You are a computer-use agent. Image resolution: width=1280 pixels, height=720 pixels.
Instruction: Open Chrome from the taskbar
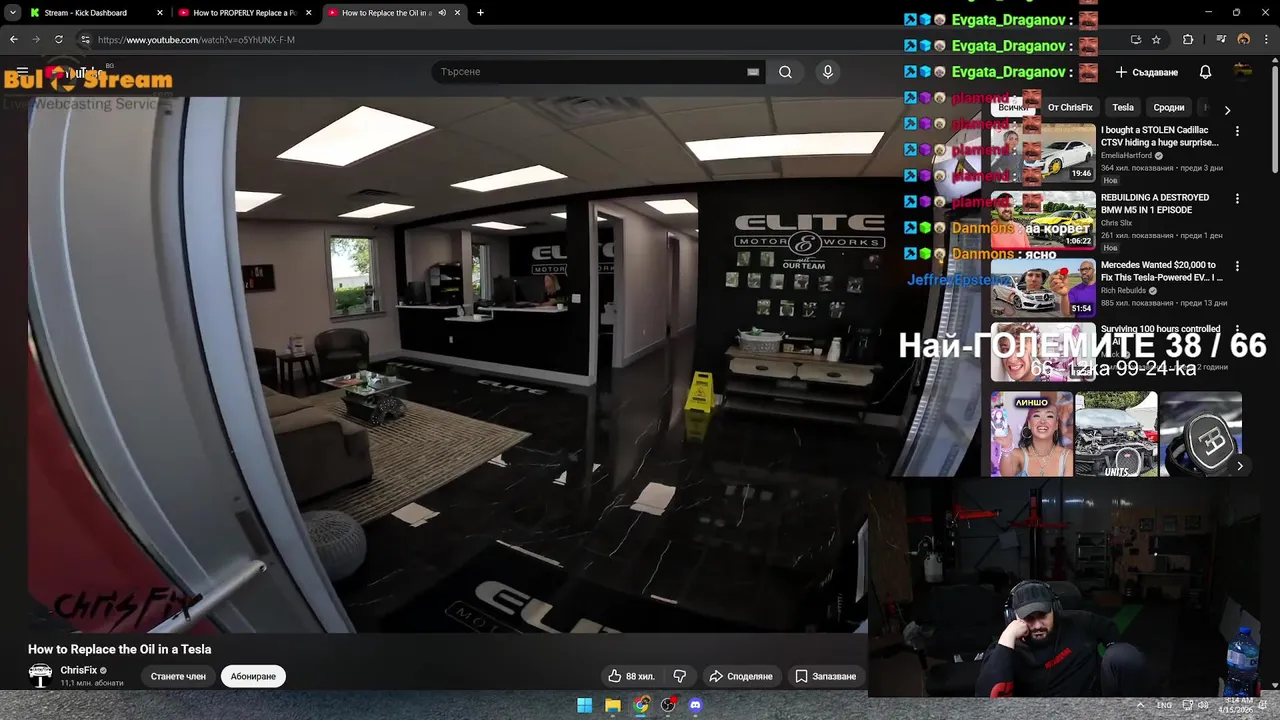(641, 705)
